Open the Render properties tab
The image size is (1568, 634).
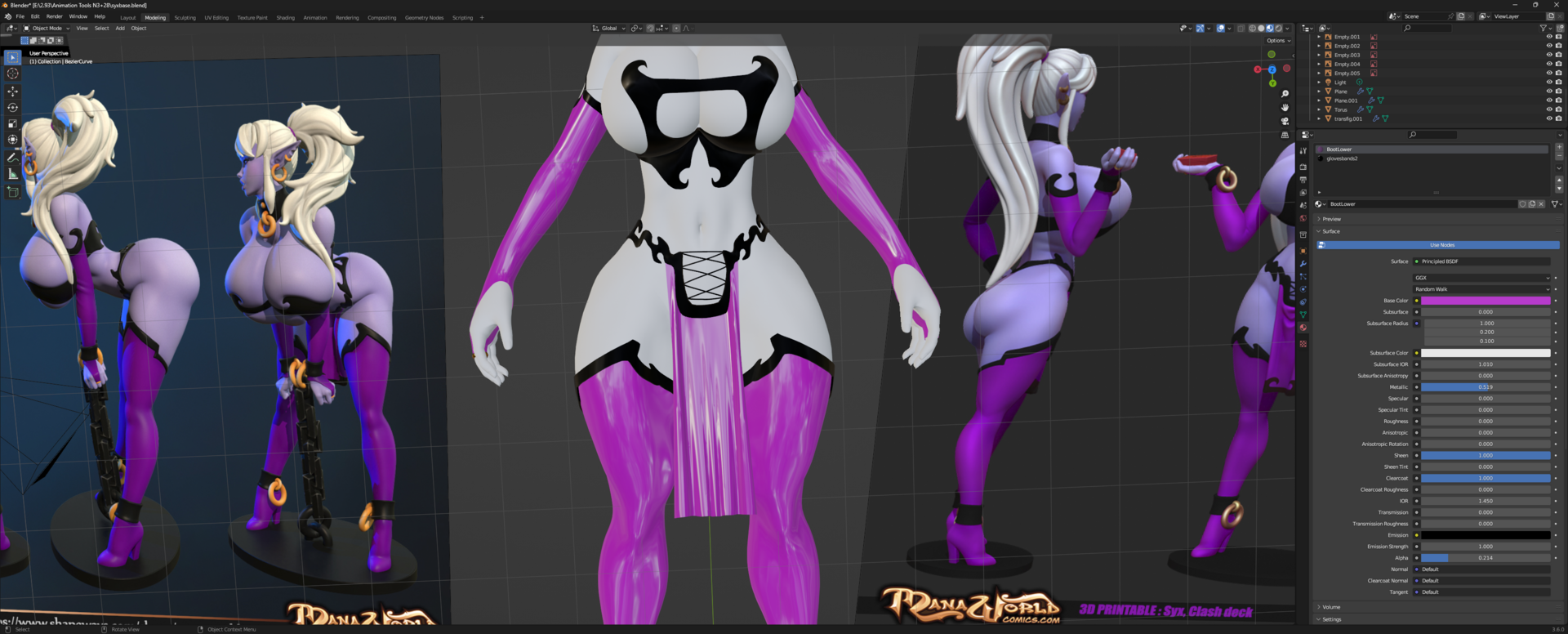click(x=1303, y=167)
